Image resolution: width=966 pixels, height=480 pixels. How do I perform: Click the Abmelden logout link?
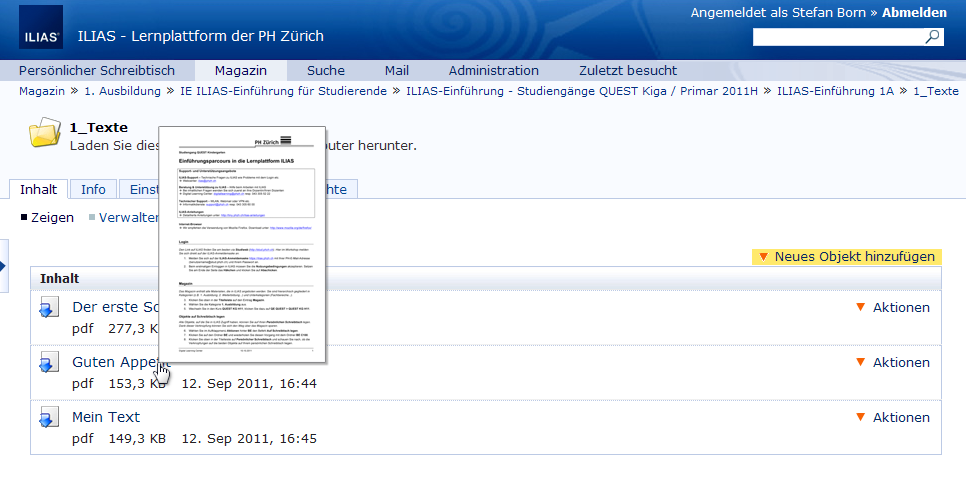(914, 13)
